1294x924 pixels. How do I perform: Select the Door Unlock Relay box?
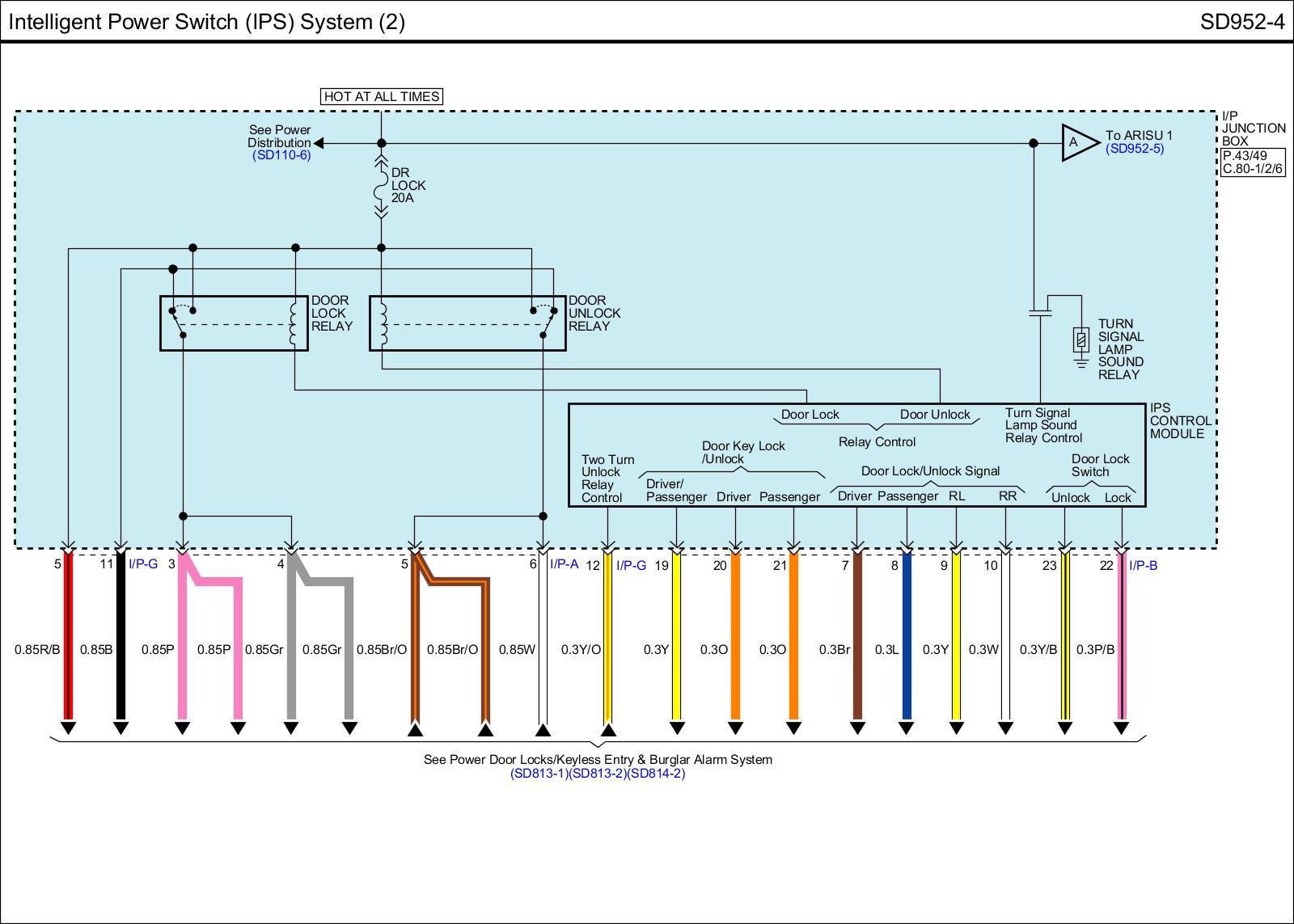pos(467,323)
